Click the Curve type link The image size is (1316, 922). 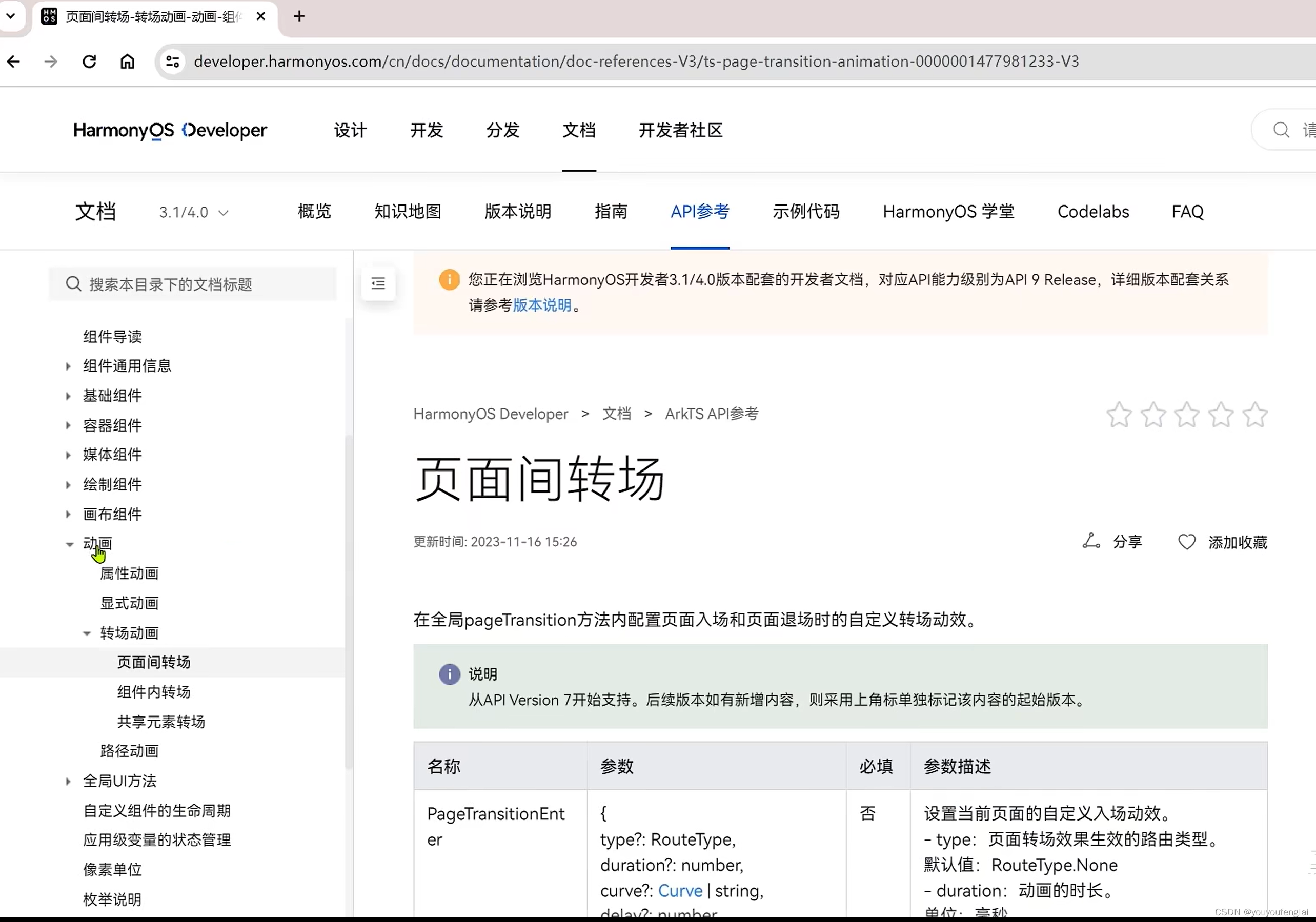point(680,891)
